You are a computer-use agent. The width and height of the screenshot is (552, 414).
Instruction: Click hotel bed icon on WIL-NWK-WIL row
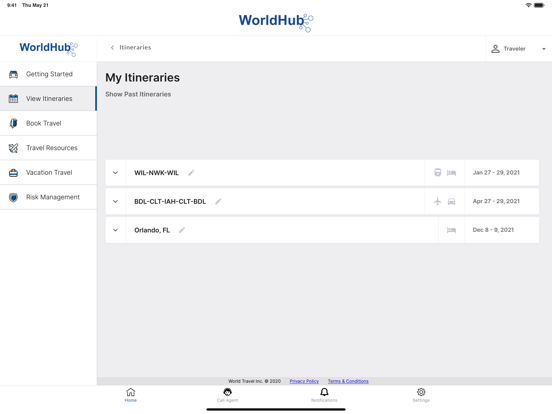pyautogui.click(x=451, y=173)
